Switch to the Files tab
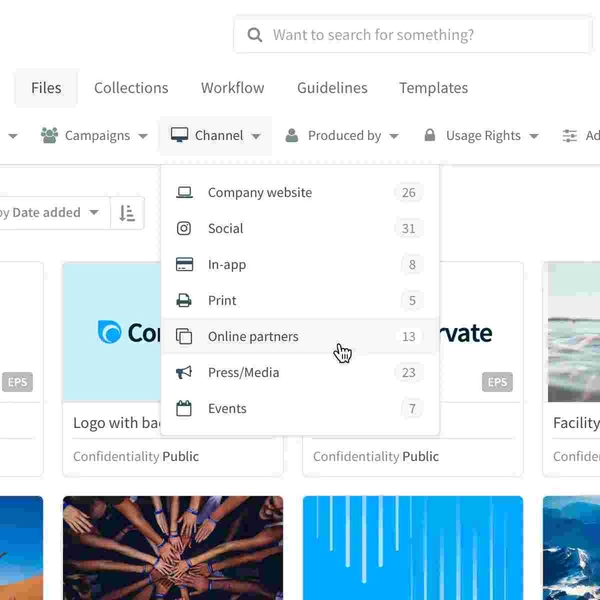Image resolution: width=600 pixels, height=600 pixels. [x=46, y=88]
